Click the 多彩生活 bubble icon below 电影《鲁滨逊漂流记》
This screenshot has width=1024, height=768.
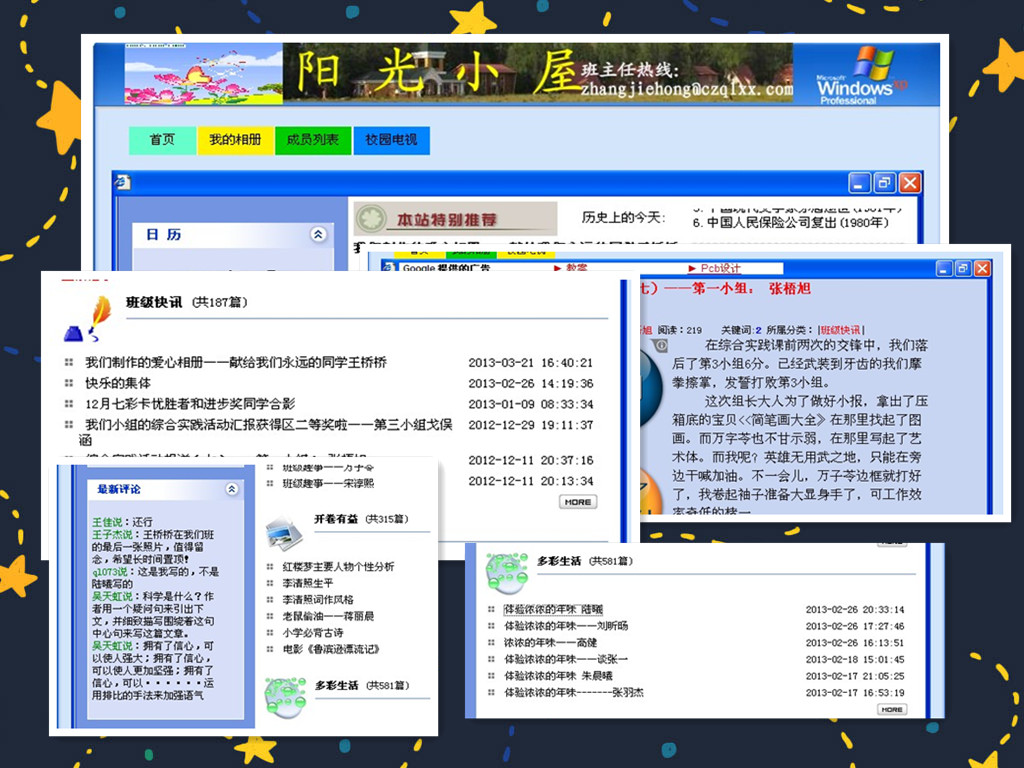[x=285, y=697]
